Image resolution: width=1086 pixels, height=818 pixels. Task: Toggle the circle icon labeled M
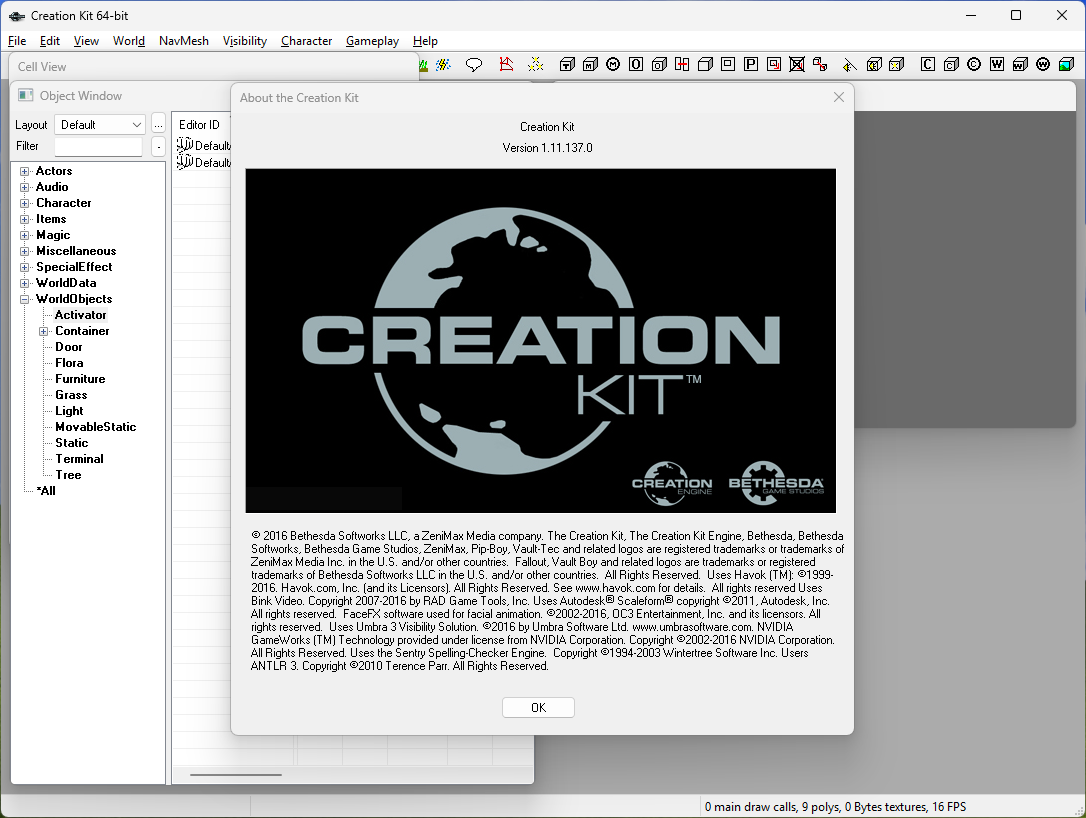click(613, 64)
